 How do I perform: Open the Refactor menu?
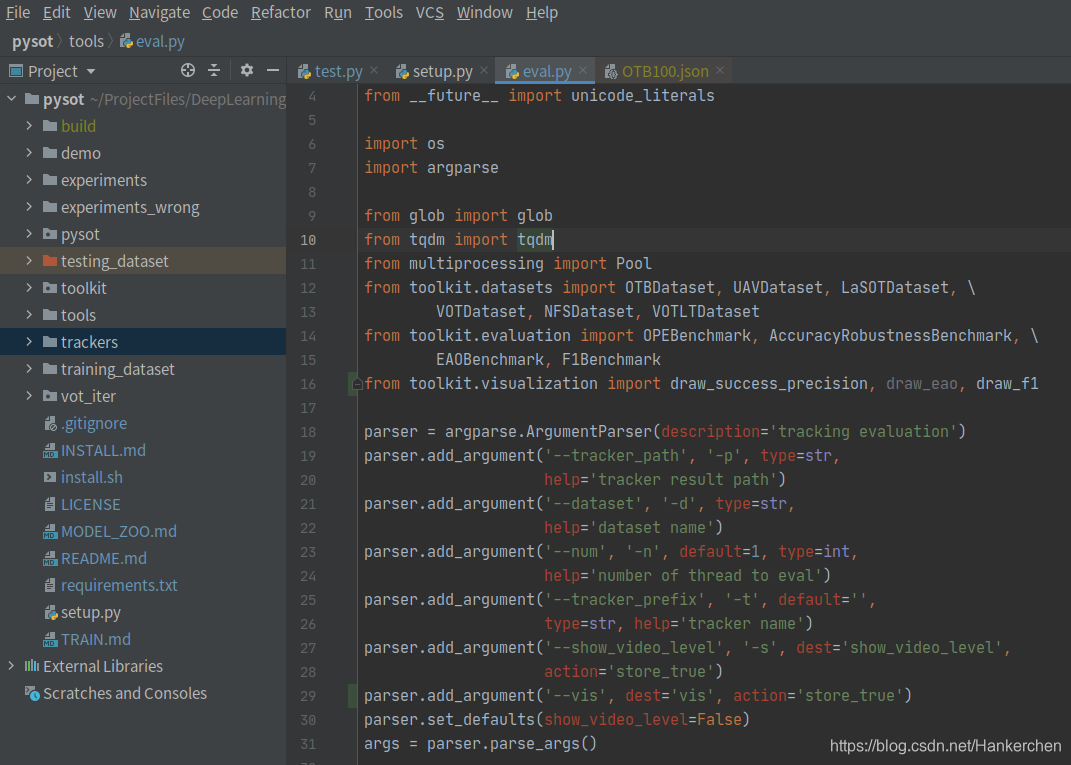281,12
